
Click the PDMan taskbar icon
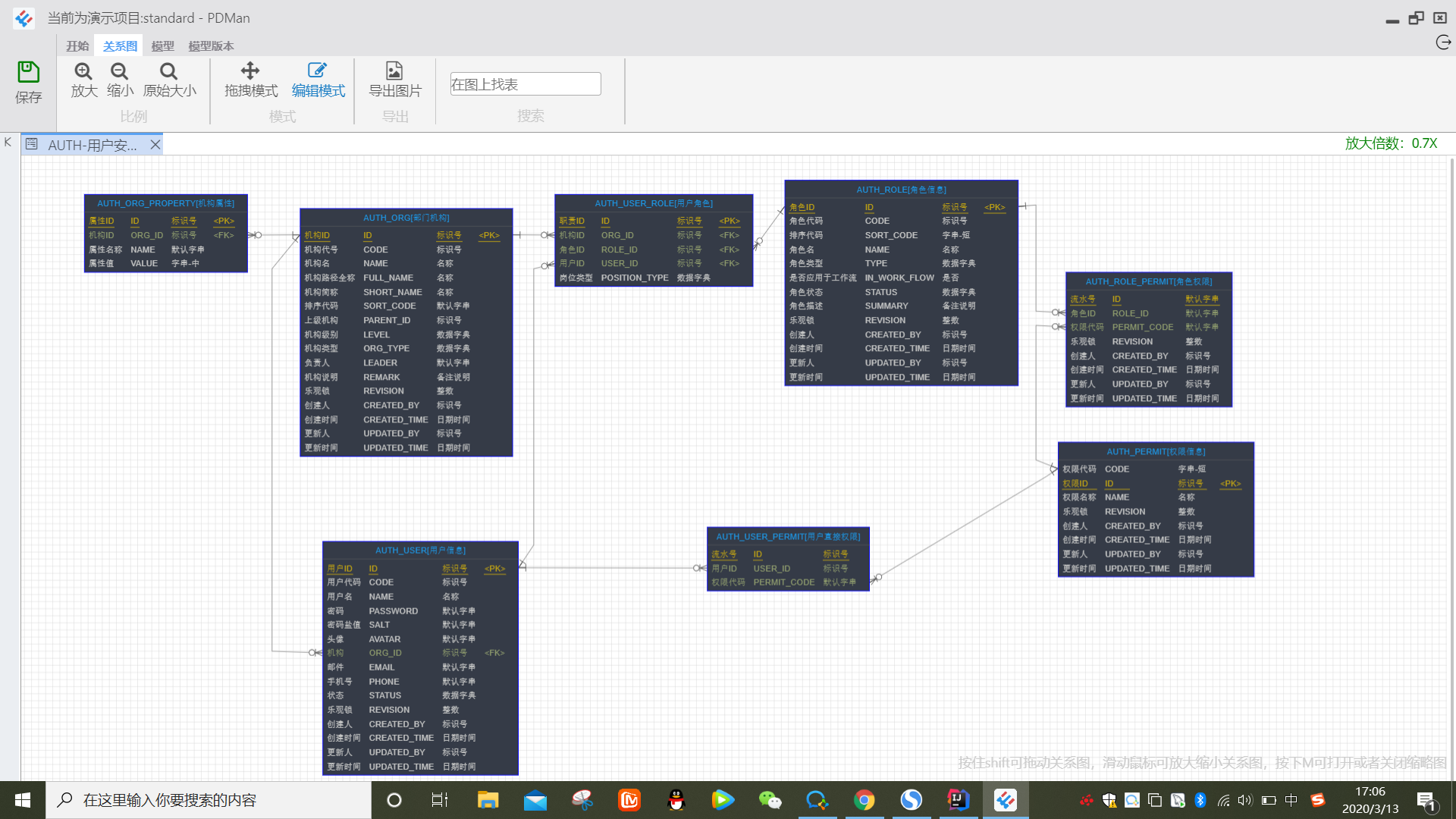1006,800
